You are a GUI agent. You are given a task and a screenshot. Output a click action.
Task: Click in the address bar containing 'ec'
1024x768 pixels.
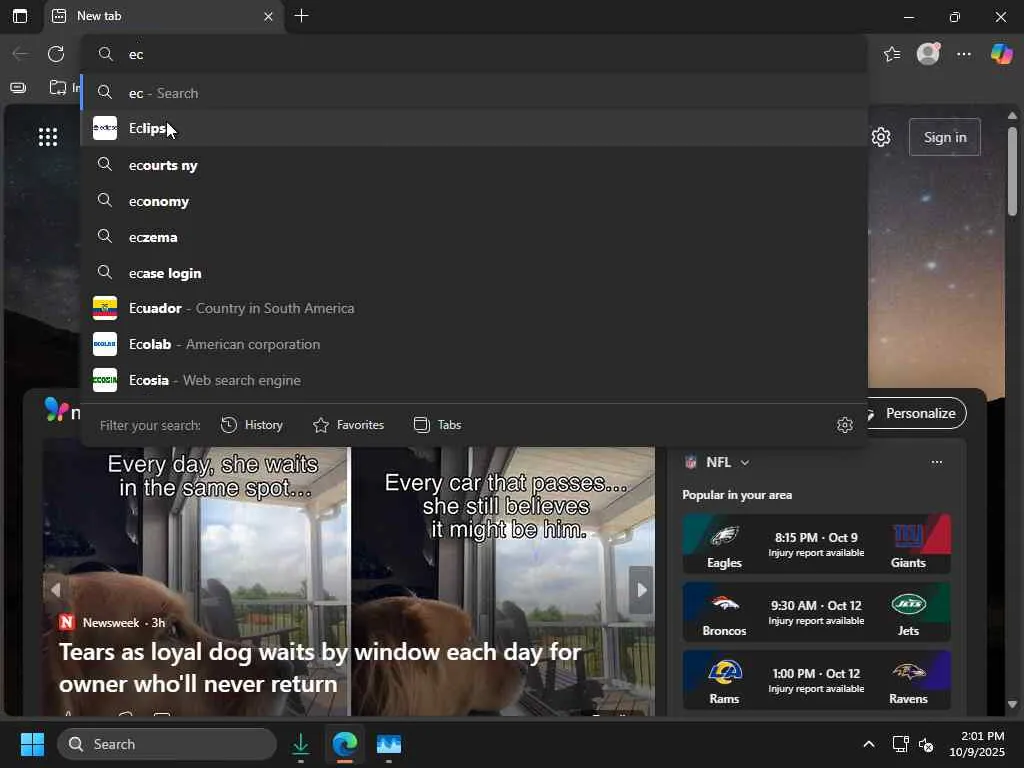click(x=474, y=54)
